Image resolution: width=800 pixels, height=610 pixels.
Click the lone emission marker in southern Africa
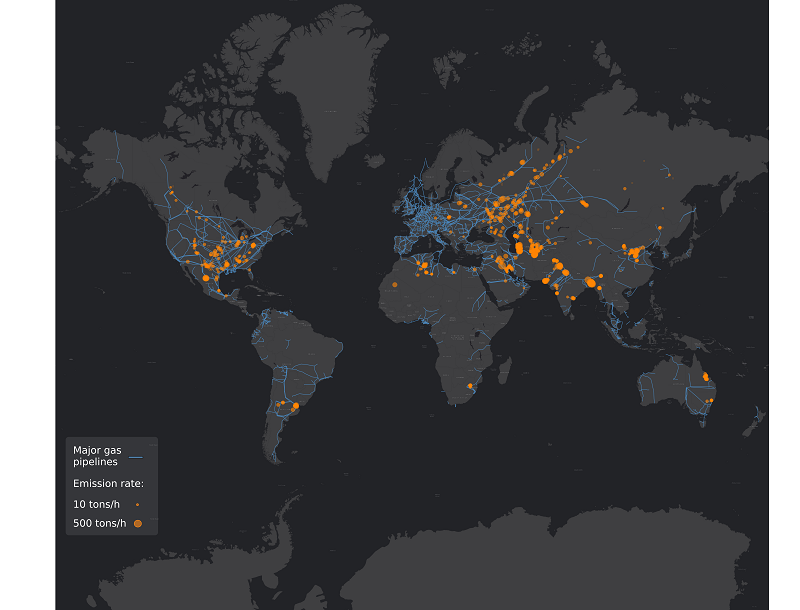click(x=470, y=386)
